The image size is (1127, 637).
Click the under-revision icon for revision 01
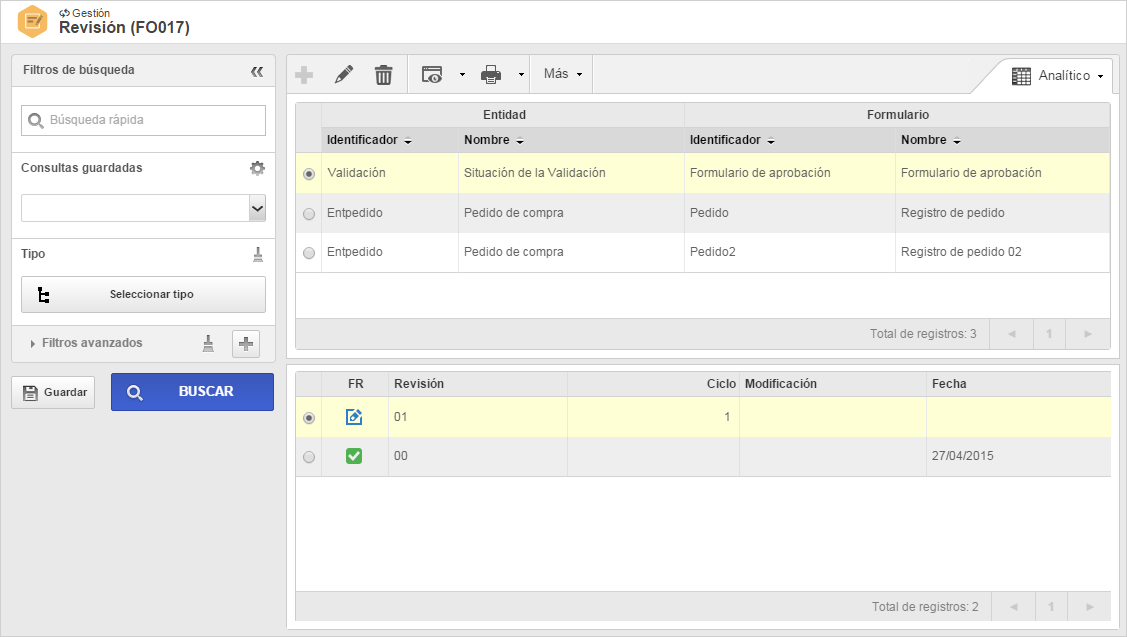[354, 417]
